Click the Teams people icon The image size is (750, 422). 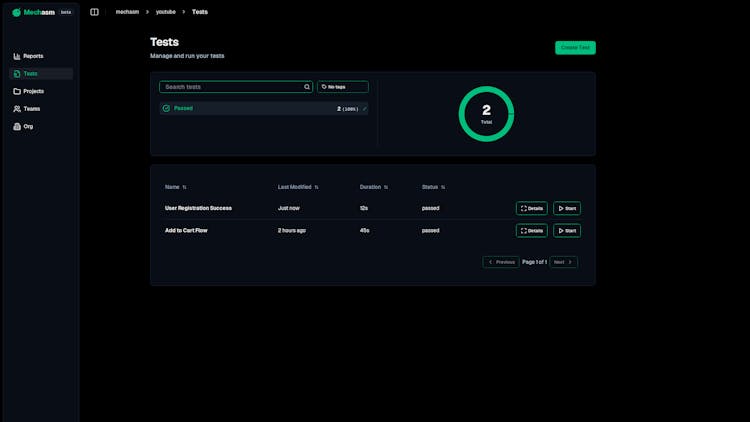pos(17,109)
